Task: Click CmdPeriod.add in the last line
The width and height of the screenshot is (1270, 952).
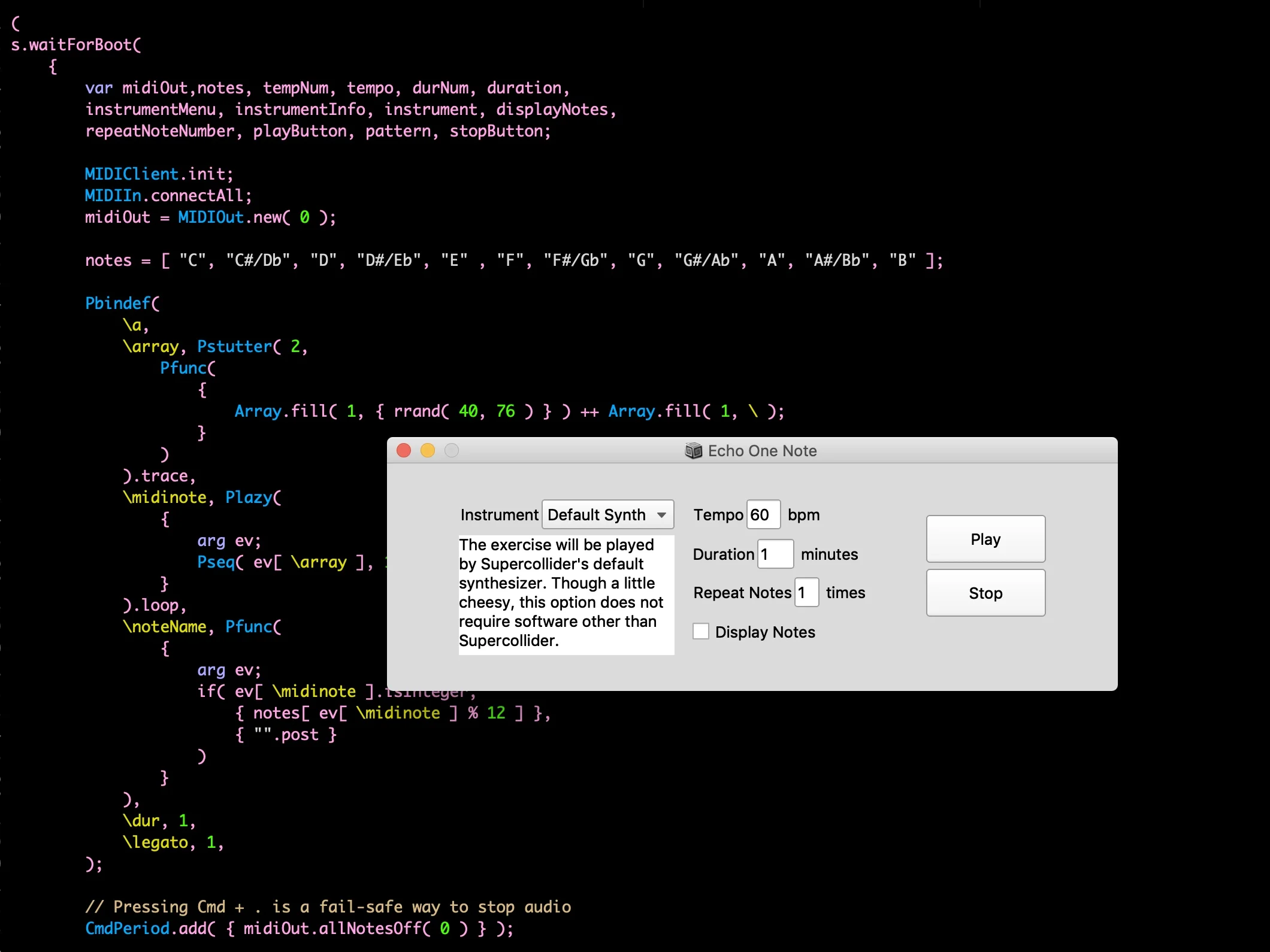Action: click(146, 929)
